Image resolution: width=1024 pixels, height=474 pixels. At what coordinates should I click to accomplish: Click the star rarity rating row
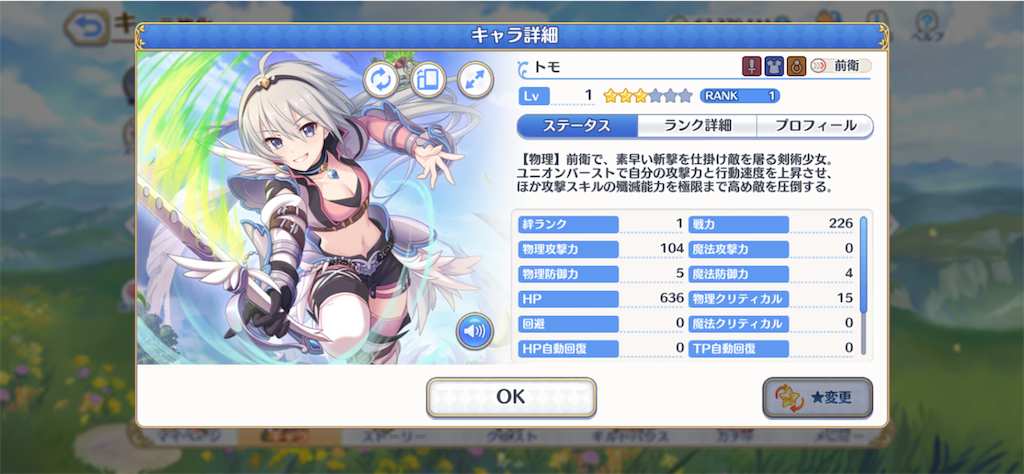[647, 96]
